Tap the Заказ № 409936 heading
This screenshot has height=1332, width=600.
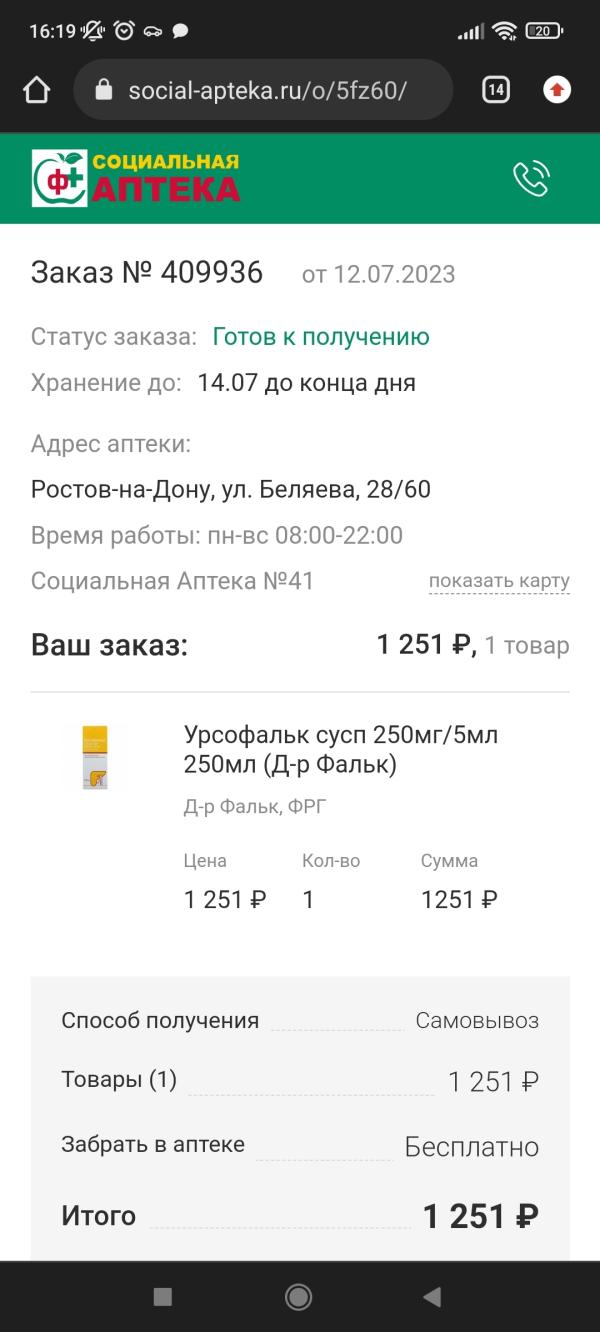click(x=147, y=272)
